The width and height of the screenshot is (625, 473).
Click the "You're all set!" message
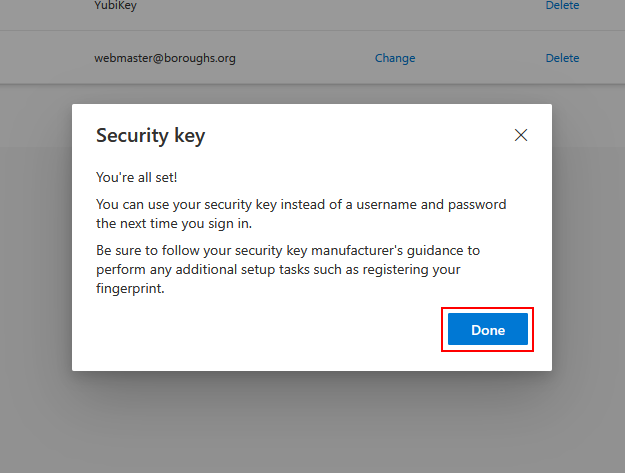pyautogui.click(x=137, y=177)
